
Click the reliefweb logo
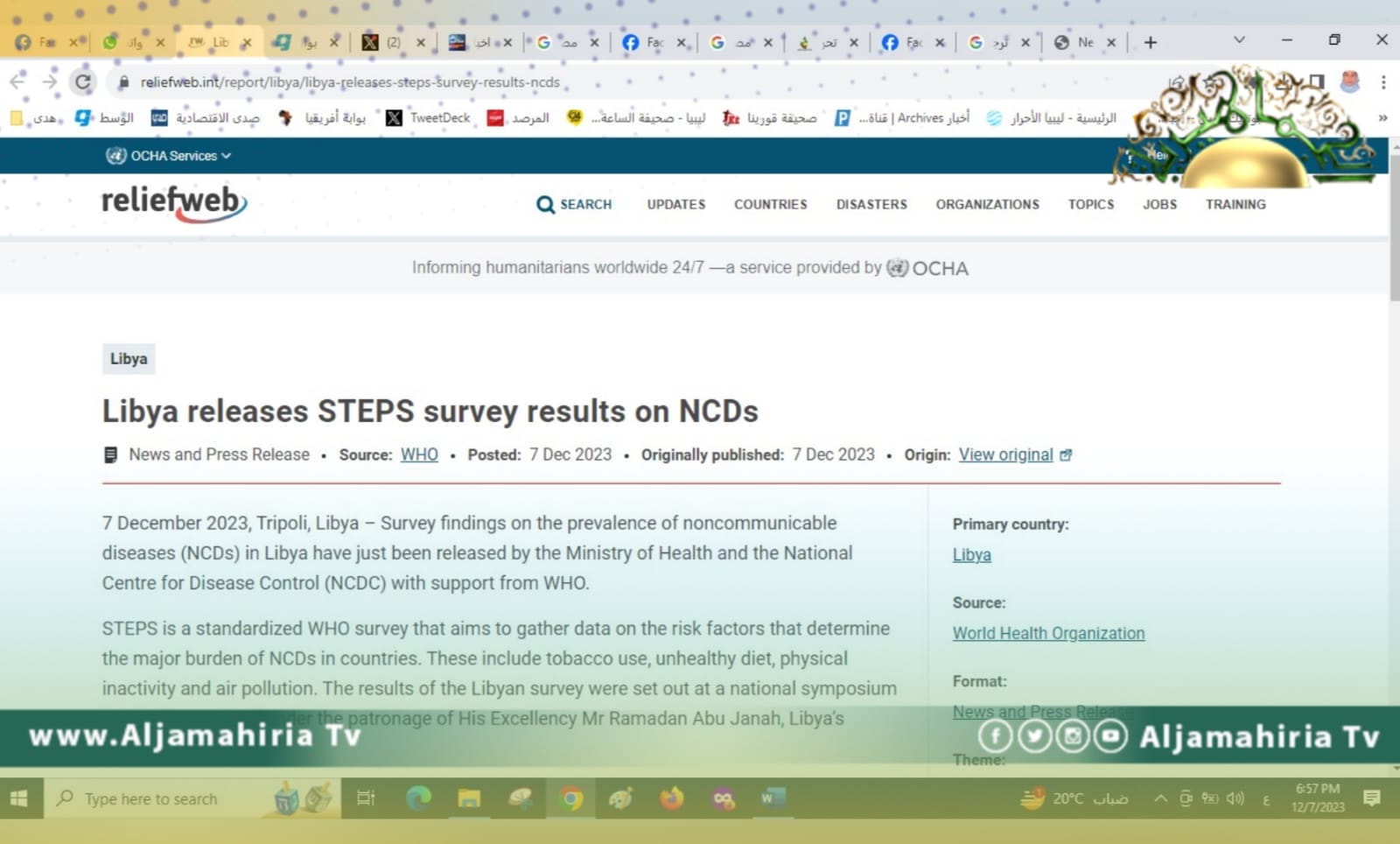174,203
